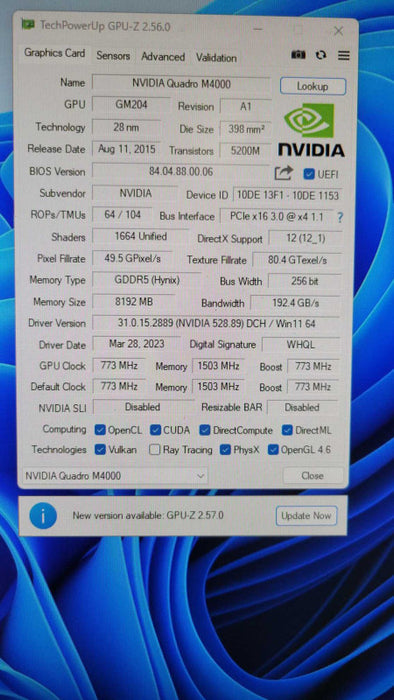Click the Device ID field 10DE 13F1
The image size is (394, 700).
click(x=288, y=195)
